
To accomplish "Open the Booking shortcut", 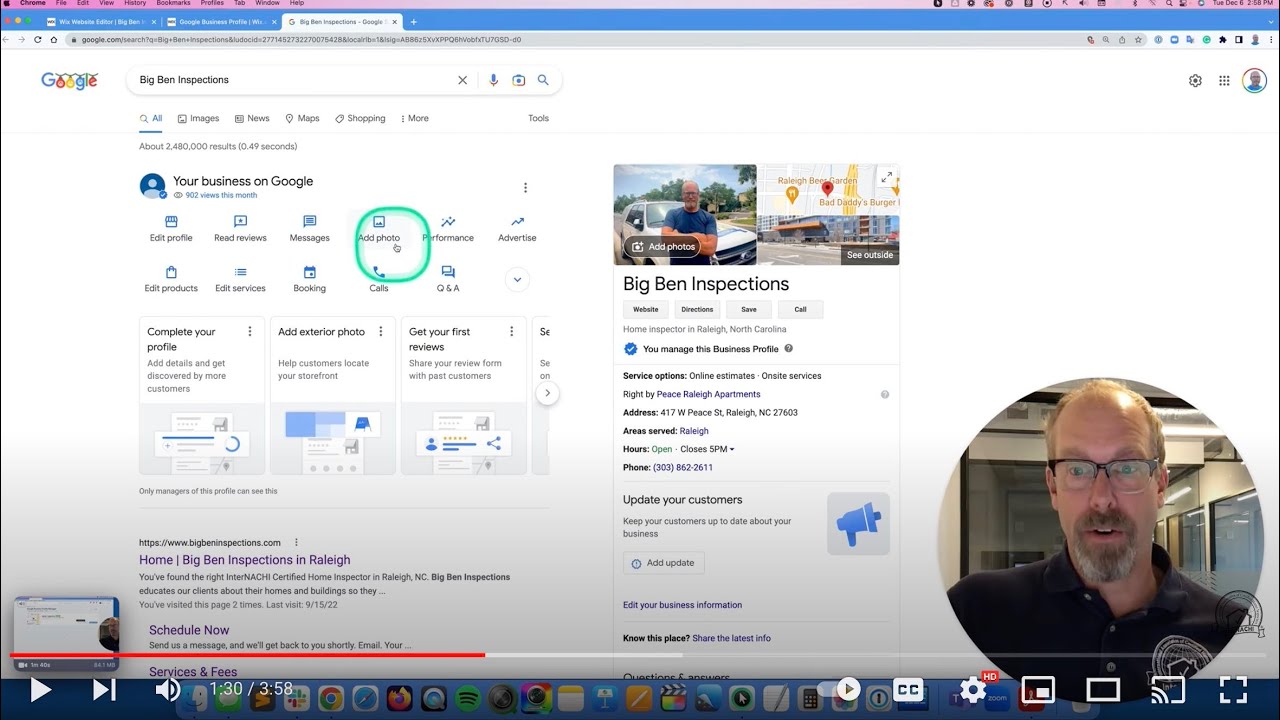I will 309,279.
